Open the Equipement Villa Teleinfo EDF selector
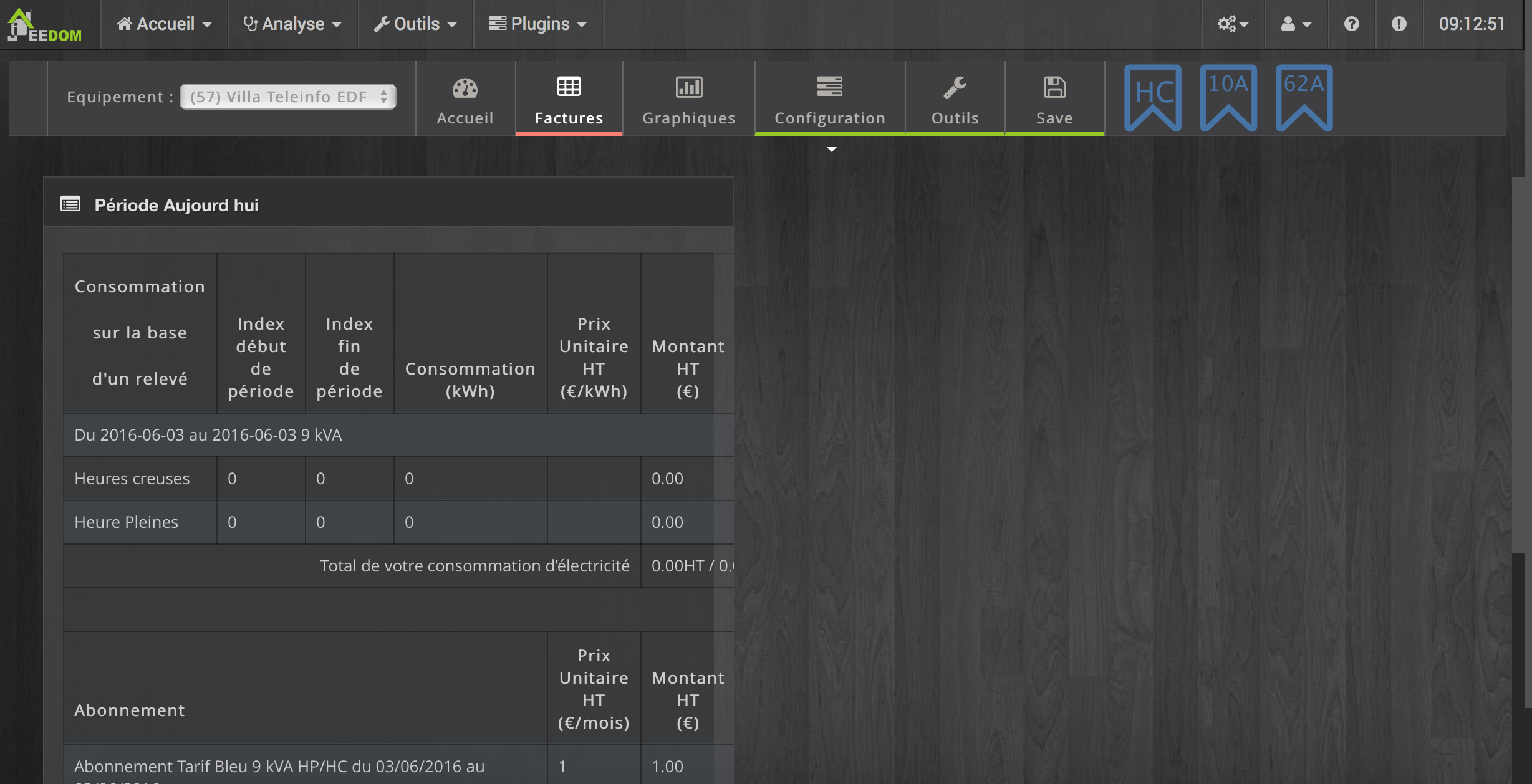The image size is (1532, 784). [288, 97]
